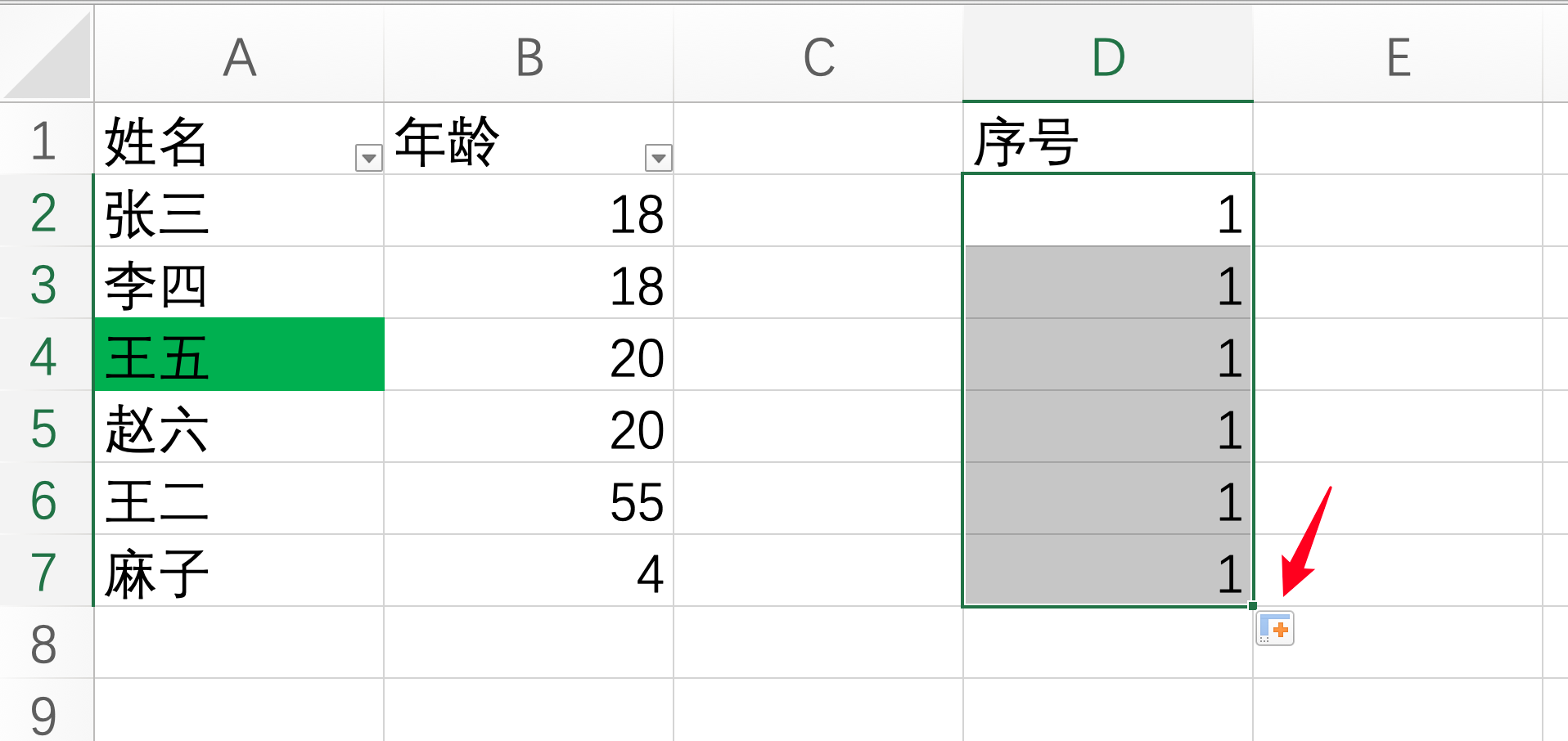The height and width of the screenshot is (741, 1568).
Task: Click the cell containing 张三
Action: coord(239,212)
